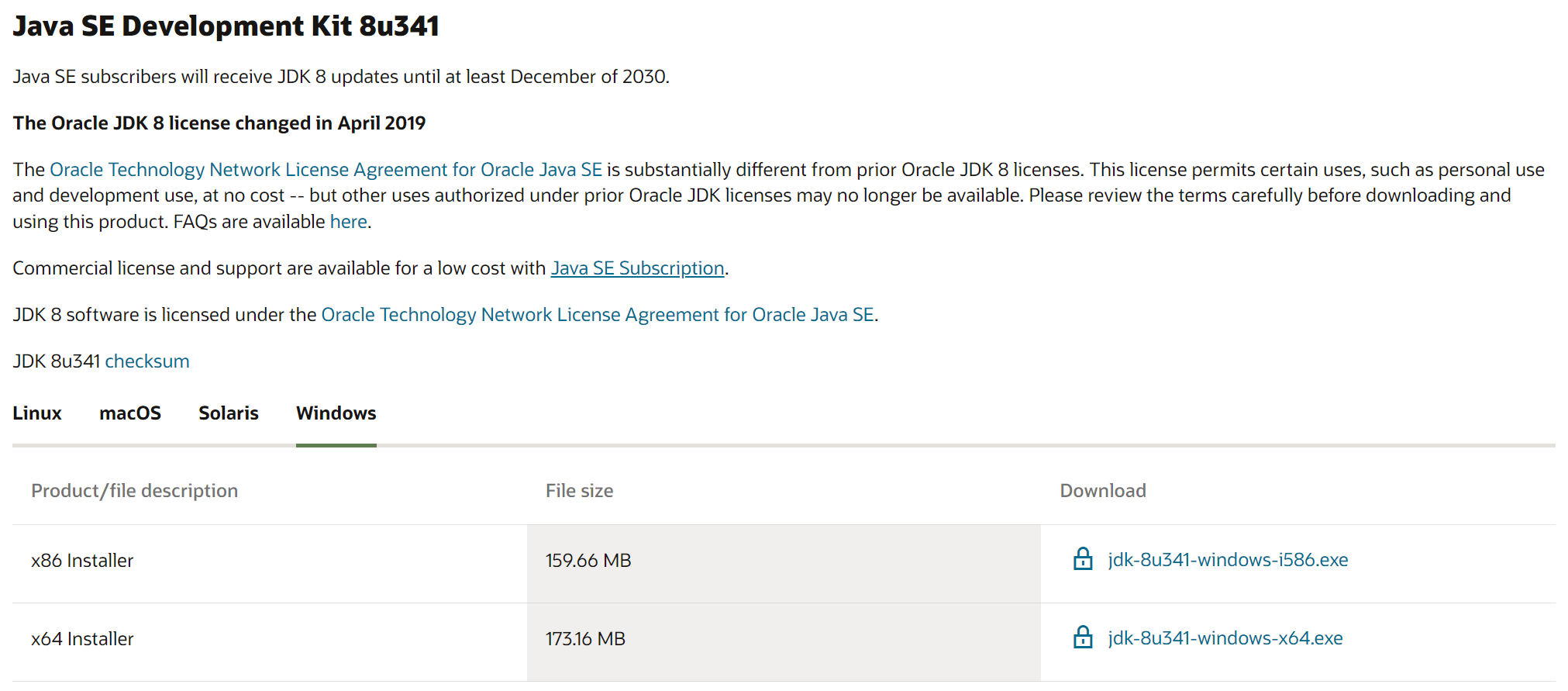The width and height of the screenshot is (1568, 691).
Task: Open the macOS downloads tab
Action: pos(130,413)
